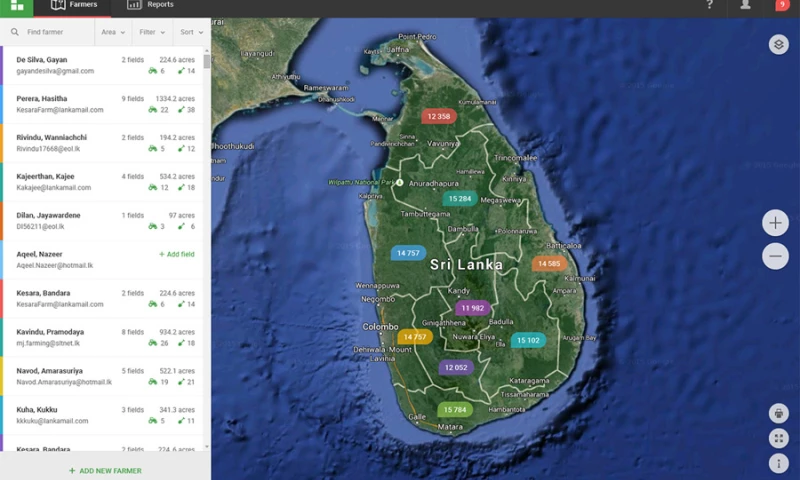Screen dimensions: 800x480
Task: Zoom in on the map
Action: pyautogui.click(x=775, y=223)
